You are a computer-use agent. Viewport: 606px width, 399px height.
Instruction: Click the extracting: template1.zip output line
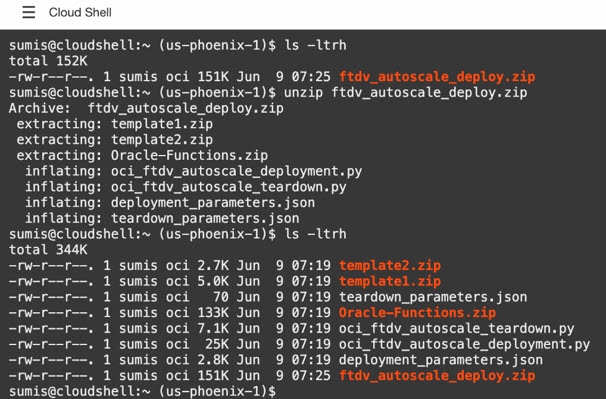[x=114, y=124]
